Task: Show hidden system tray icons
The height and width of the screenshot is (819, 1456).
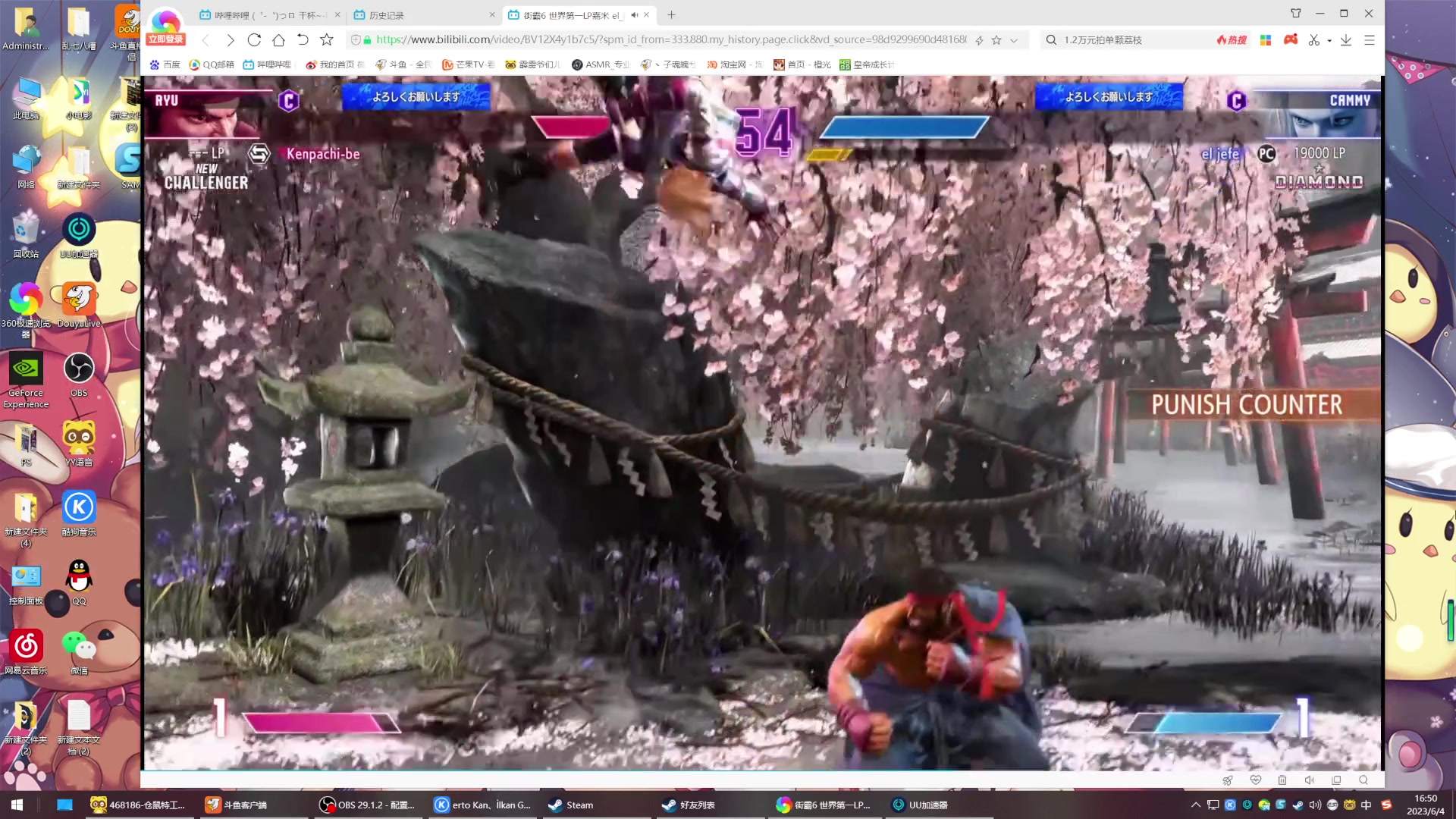Action: pos(1196,805)
